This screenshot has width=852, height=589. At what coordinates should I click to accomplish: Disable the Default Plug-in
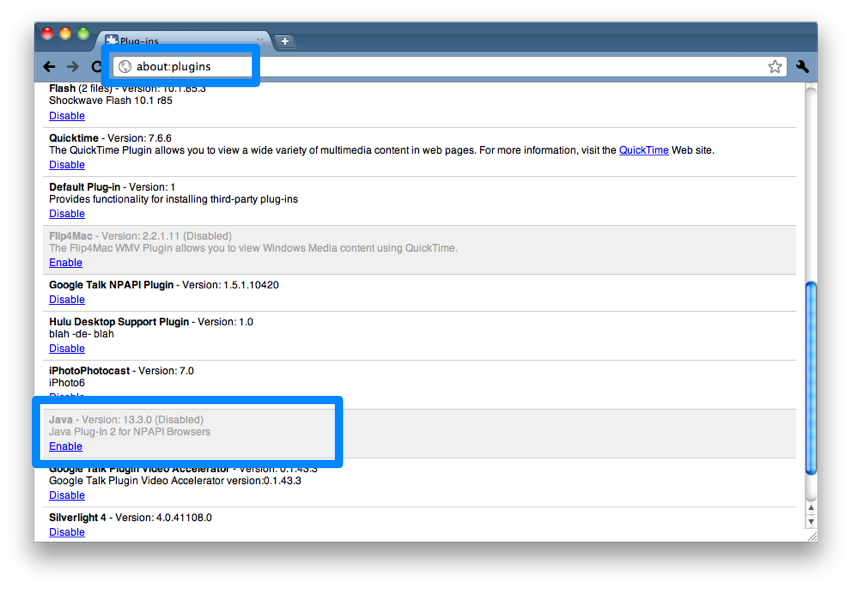click(67, 214)
